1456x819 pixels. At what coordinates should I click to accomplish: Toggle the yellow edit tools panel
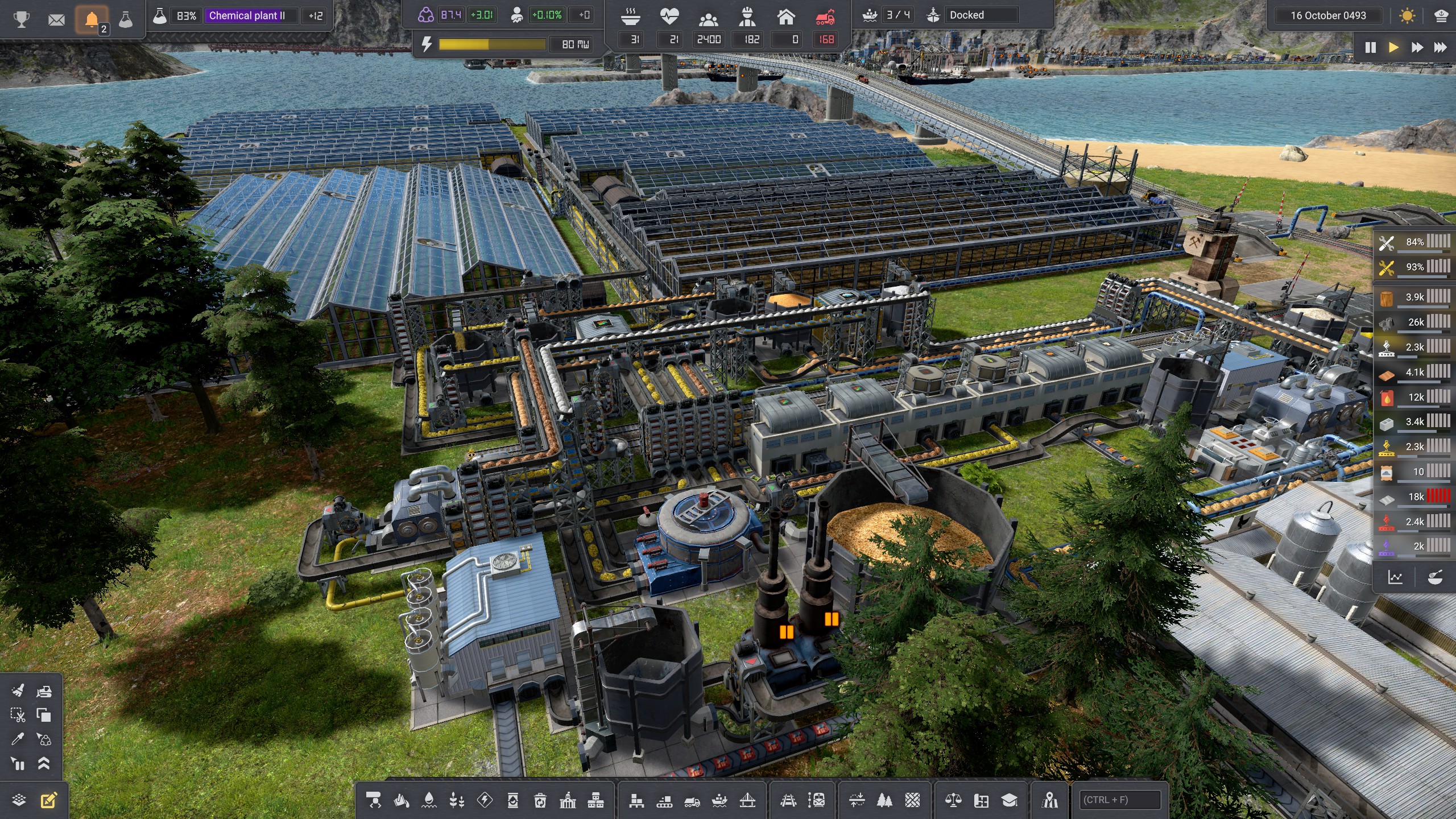pyautogui.click(x=49, y=800)
